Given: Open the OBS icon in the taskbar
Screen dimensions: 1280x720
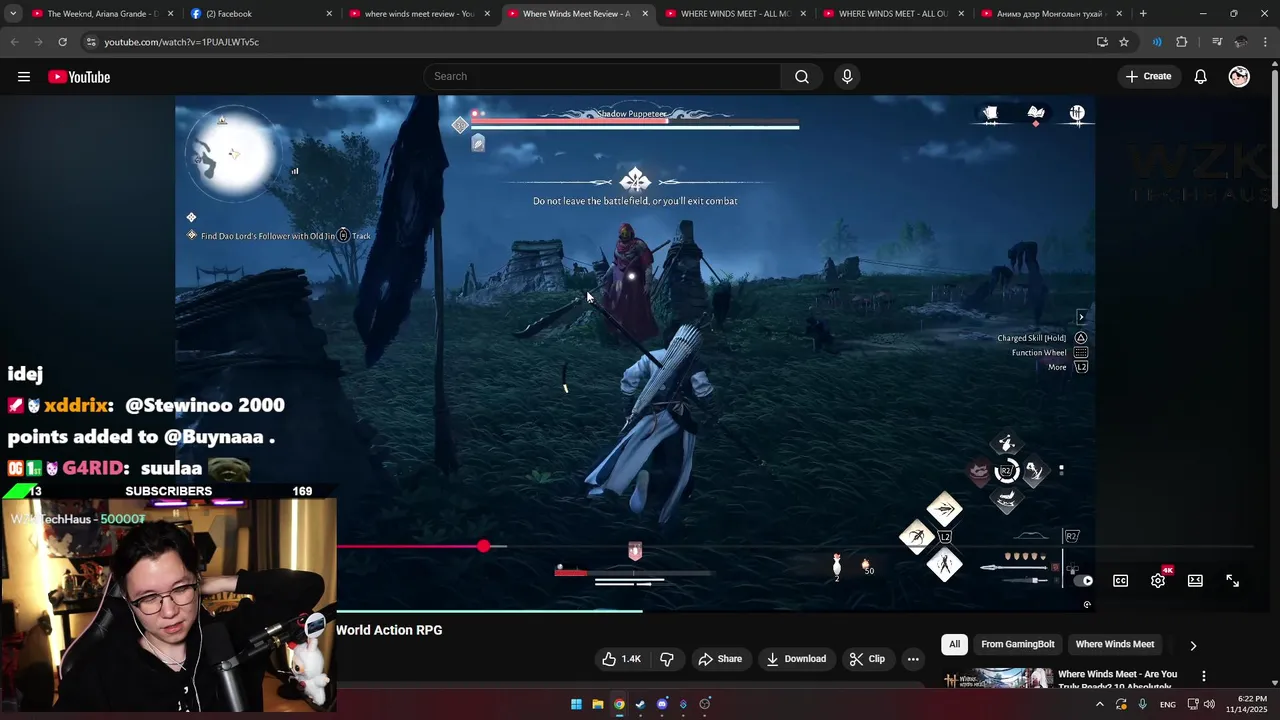Looking at the screenshot, I should [x=705, y=704].
